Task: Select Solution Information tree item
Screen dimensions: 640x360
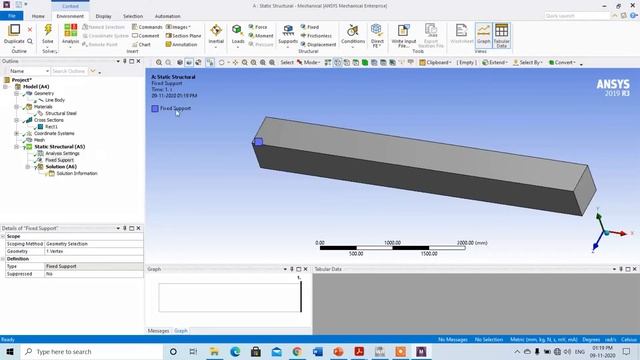Action: [77, 173]
